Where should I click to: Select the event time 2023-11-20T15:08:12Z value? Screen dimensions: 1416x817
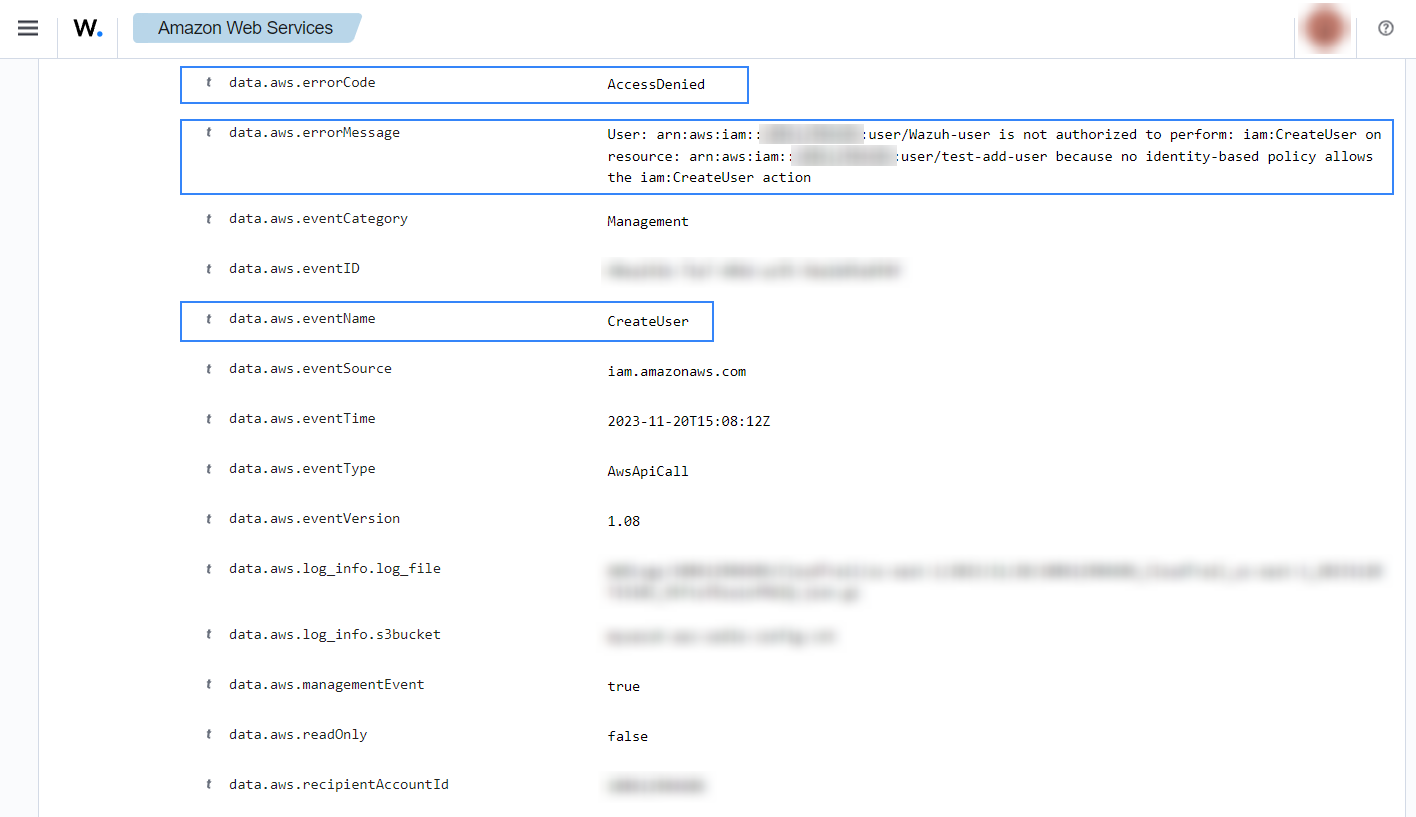click(x=688, y=422)
